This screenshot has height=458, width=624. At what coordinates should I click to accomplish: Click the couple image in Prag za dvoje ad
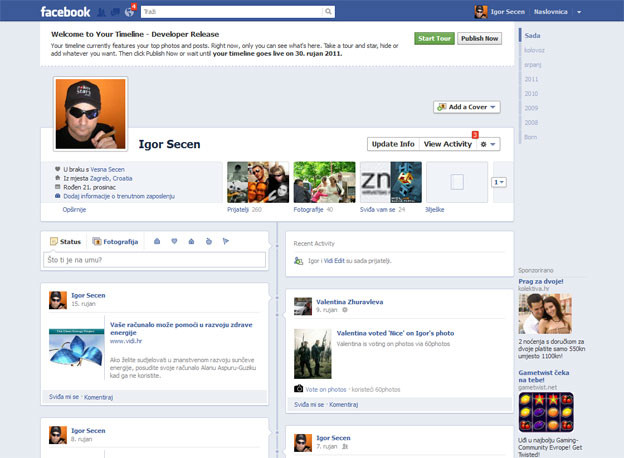tap(545, 314)
